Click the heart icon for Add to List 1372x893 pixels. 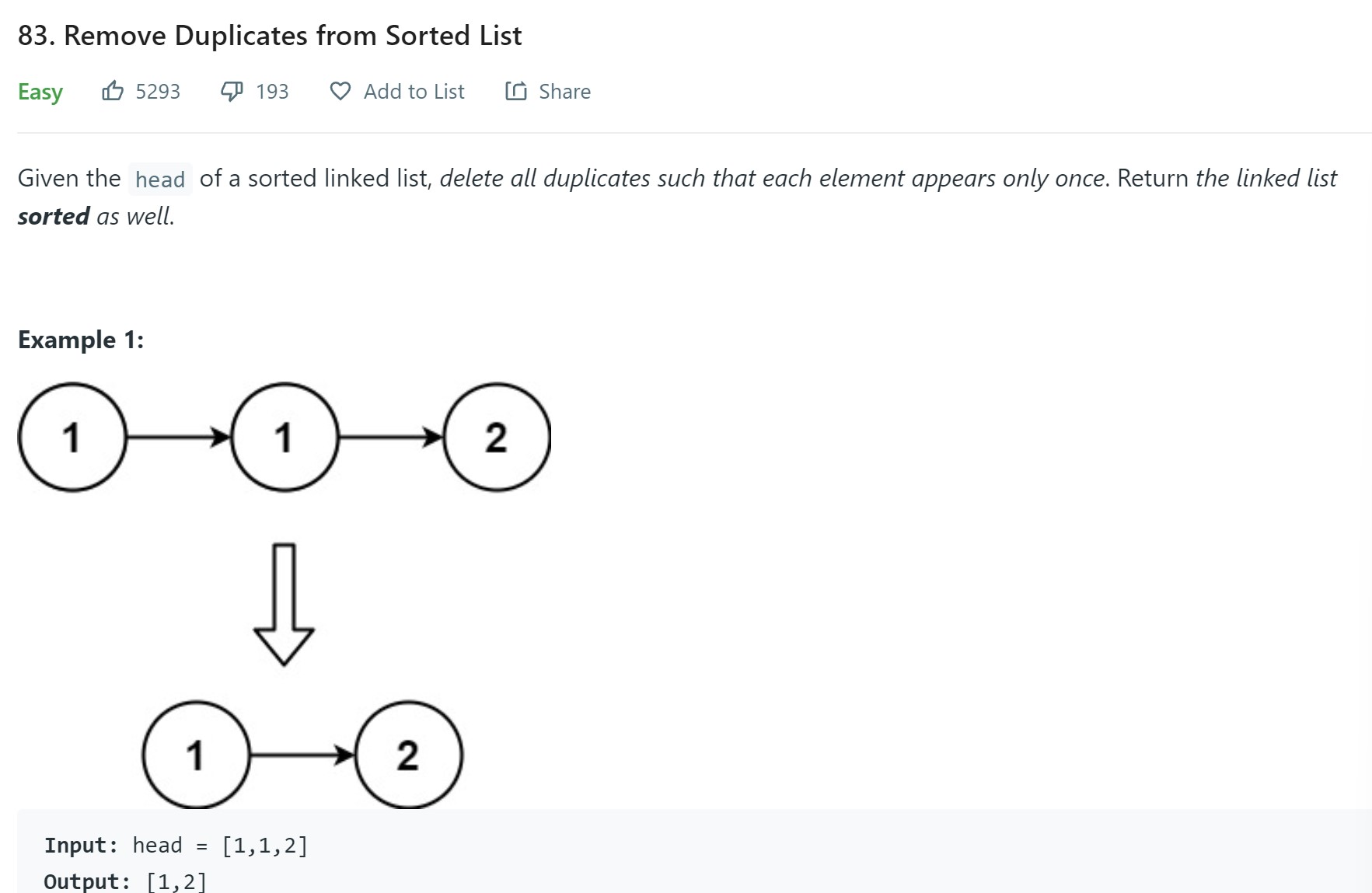(340, 91)
